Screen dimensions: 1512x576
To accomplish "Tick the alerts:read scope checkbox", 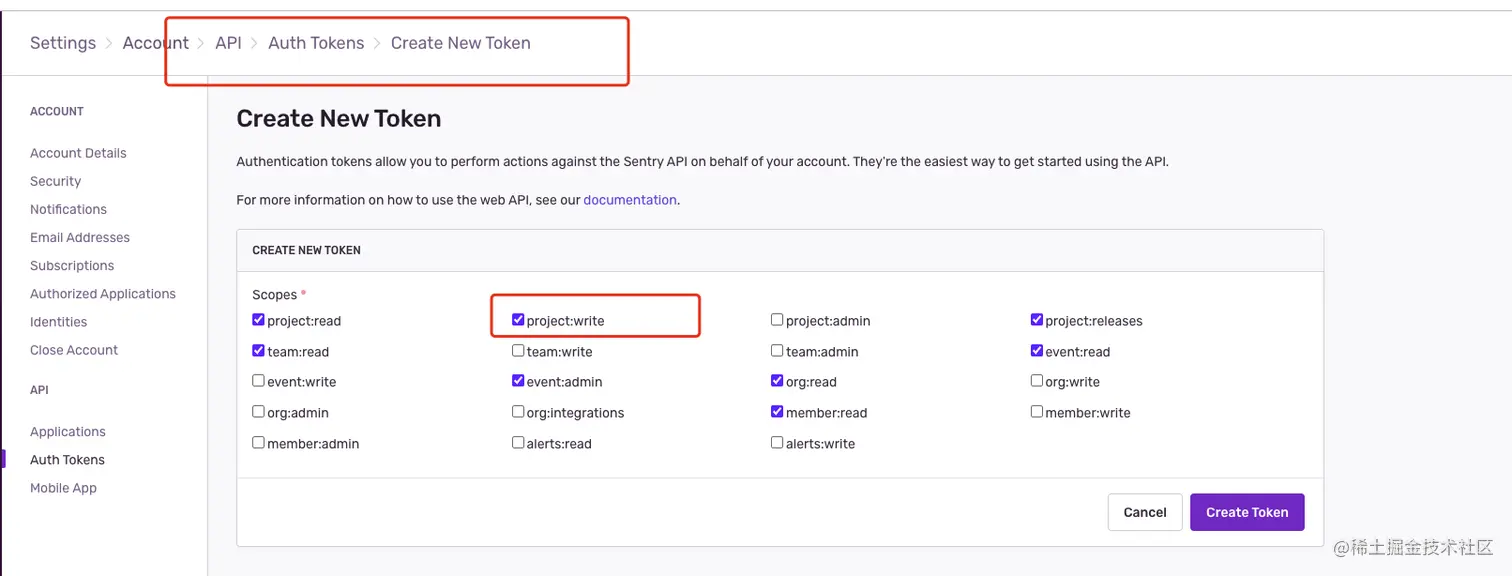I will pos(518,442).
